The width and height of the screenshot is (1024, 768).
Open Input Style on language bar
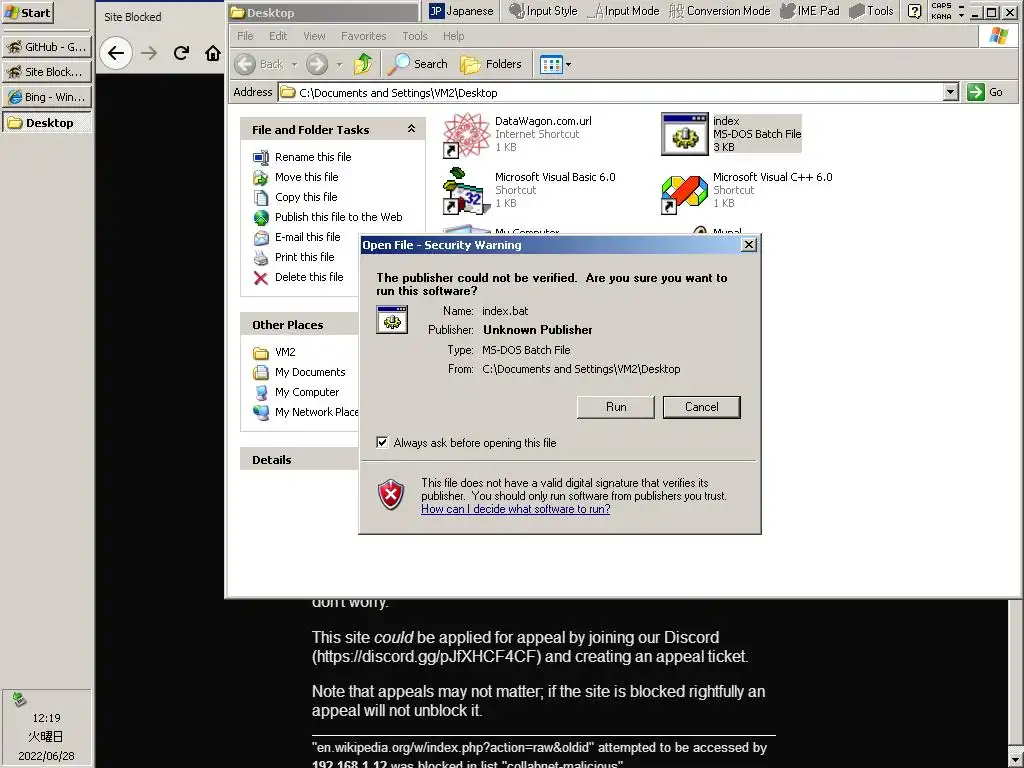(x=543, y=11)
